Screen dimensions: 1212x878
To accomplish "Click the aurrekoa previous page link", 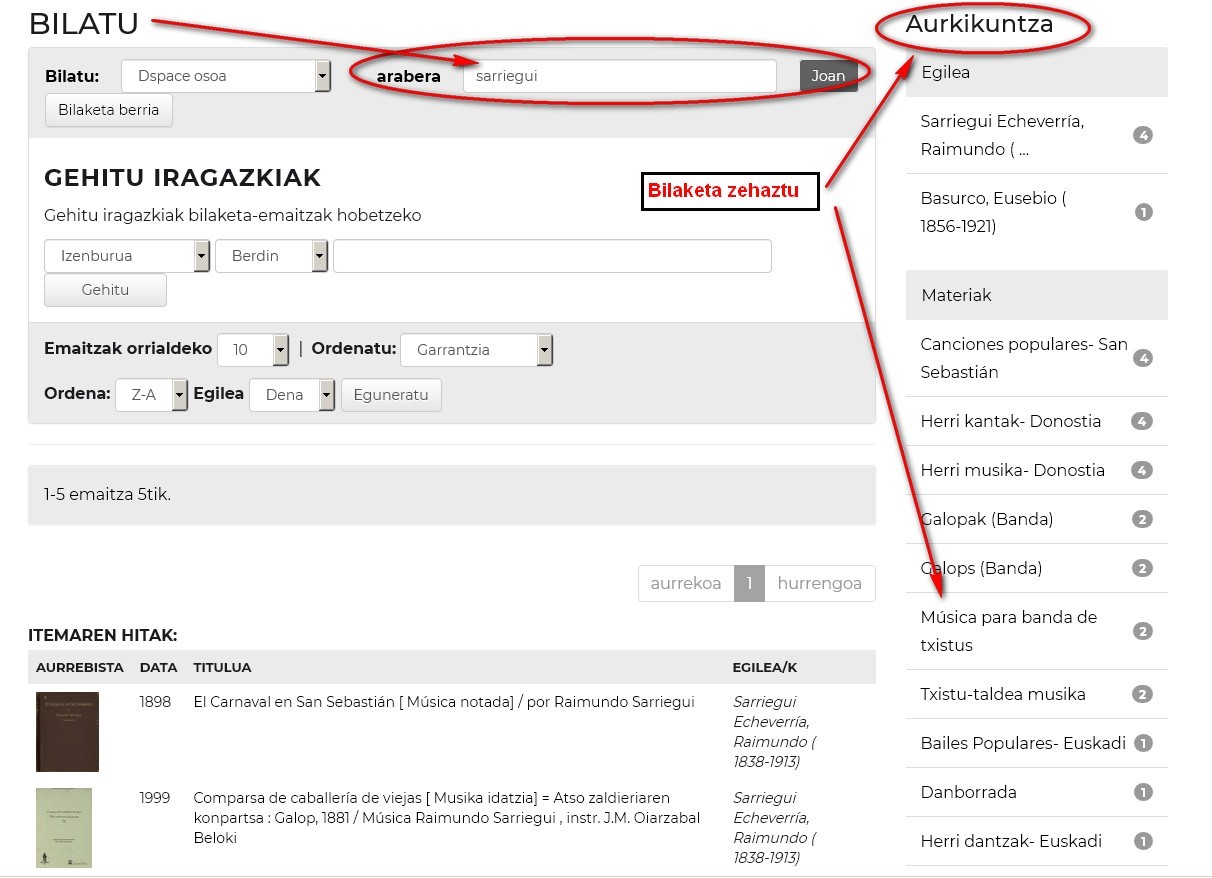I will pyautogui.click(x=686, y=584).
